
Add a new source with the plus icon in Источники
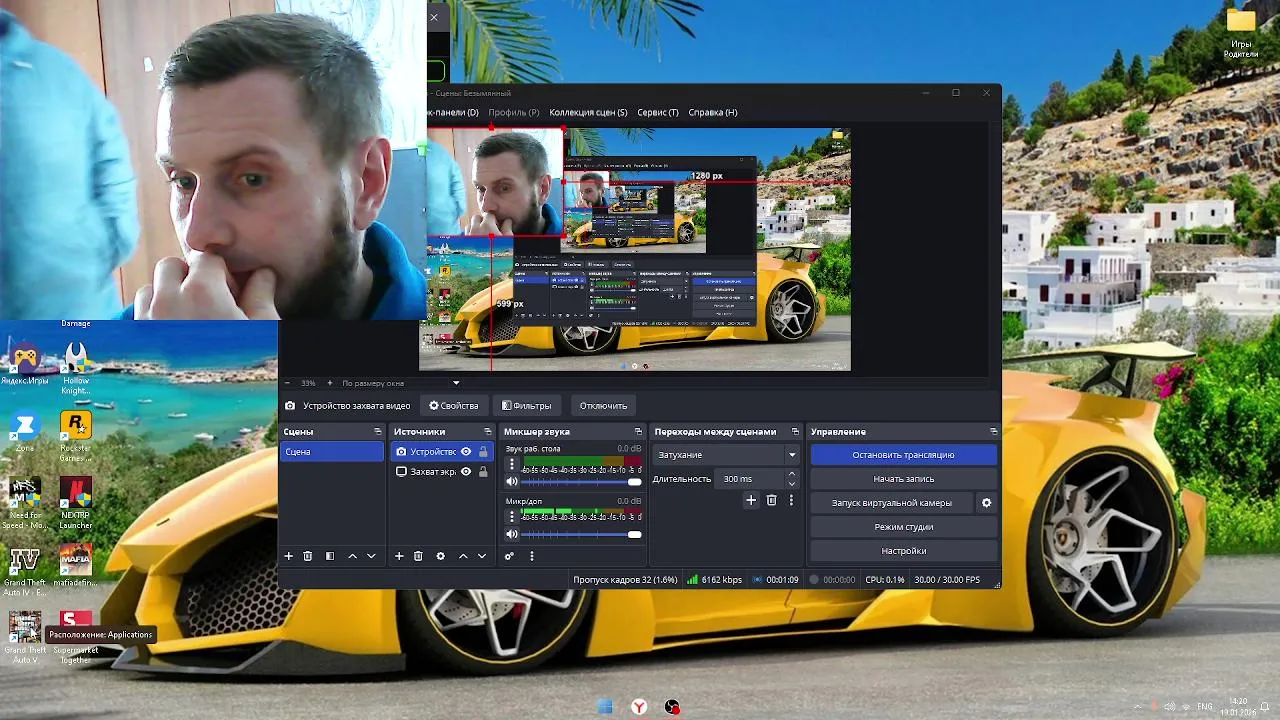(x=399, y=556)
